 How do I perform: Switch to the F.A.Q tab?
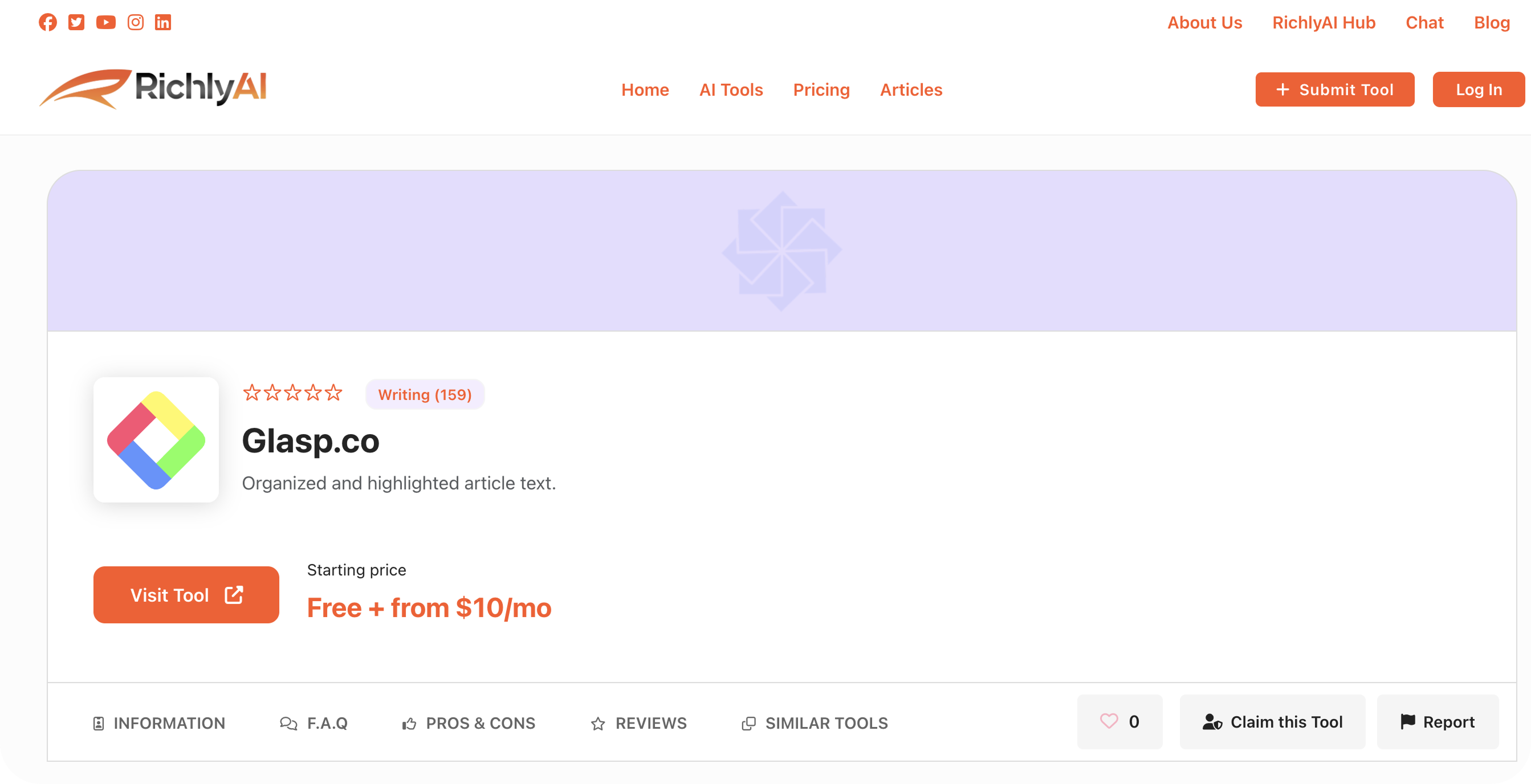(314, 723)
